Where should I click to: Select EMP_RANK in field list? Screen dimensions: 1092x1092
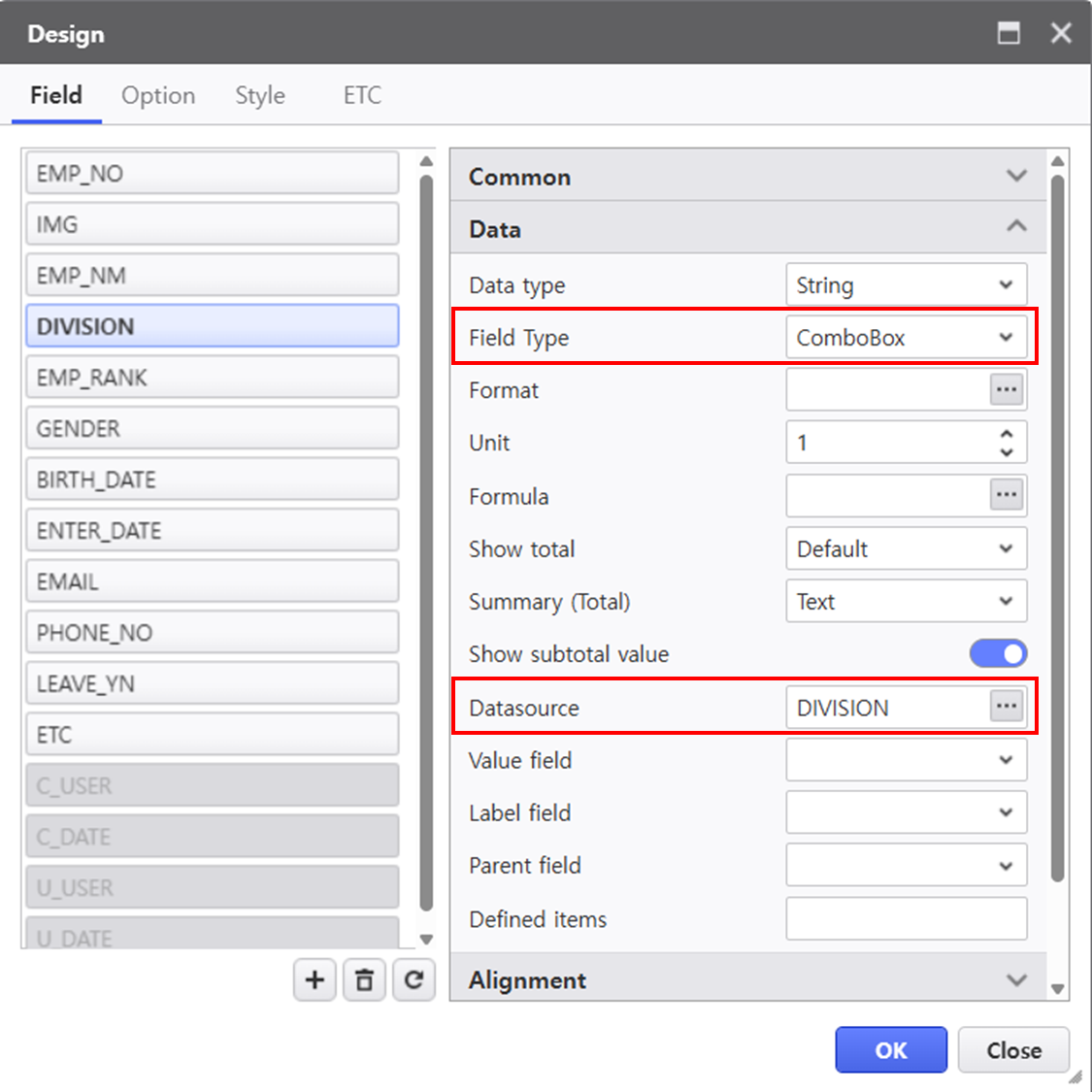[213, 377]
